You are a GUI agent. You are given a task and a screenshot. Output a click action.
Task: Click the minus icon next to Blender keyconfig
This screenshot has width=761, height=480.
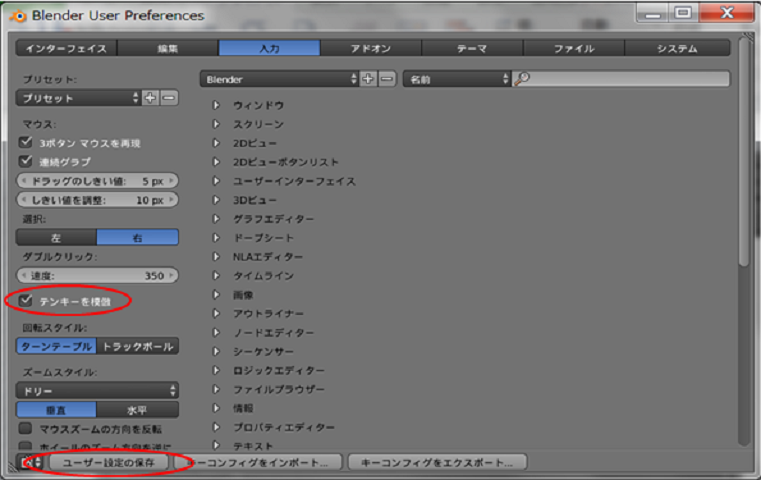[387, 78]
